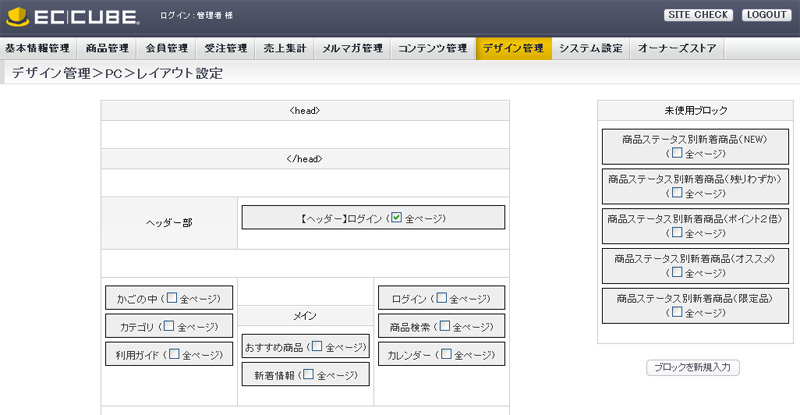800x415 pixels.
Task: Click the 未使用ブロック panel header
Action: pos(695,110)
